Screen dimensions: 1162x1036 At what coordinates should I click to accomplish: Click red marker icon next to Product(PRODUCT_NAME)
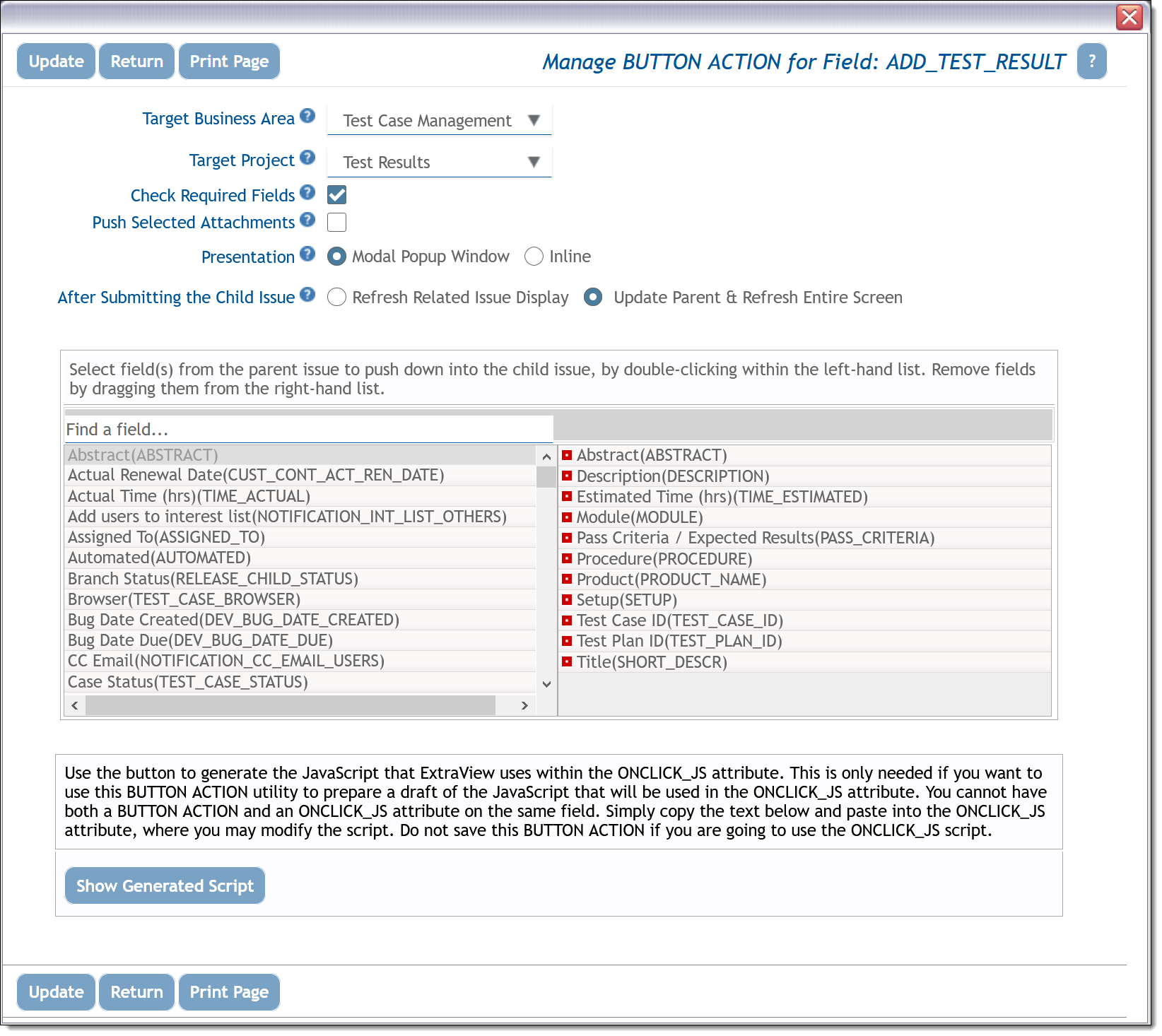point(567,579)
